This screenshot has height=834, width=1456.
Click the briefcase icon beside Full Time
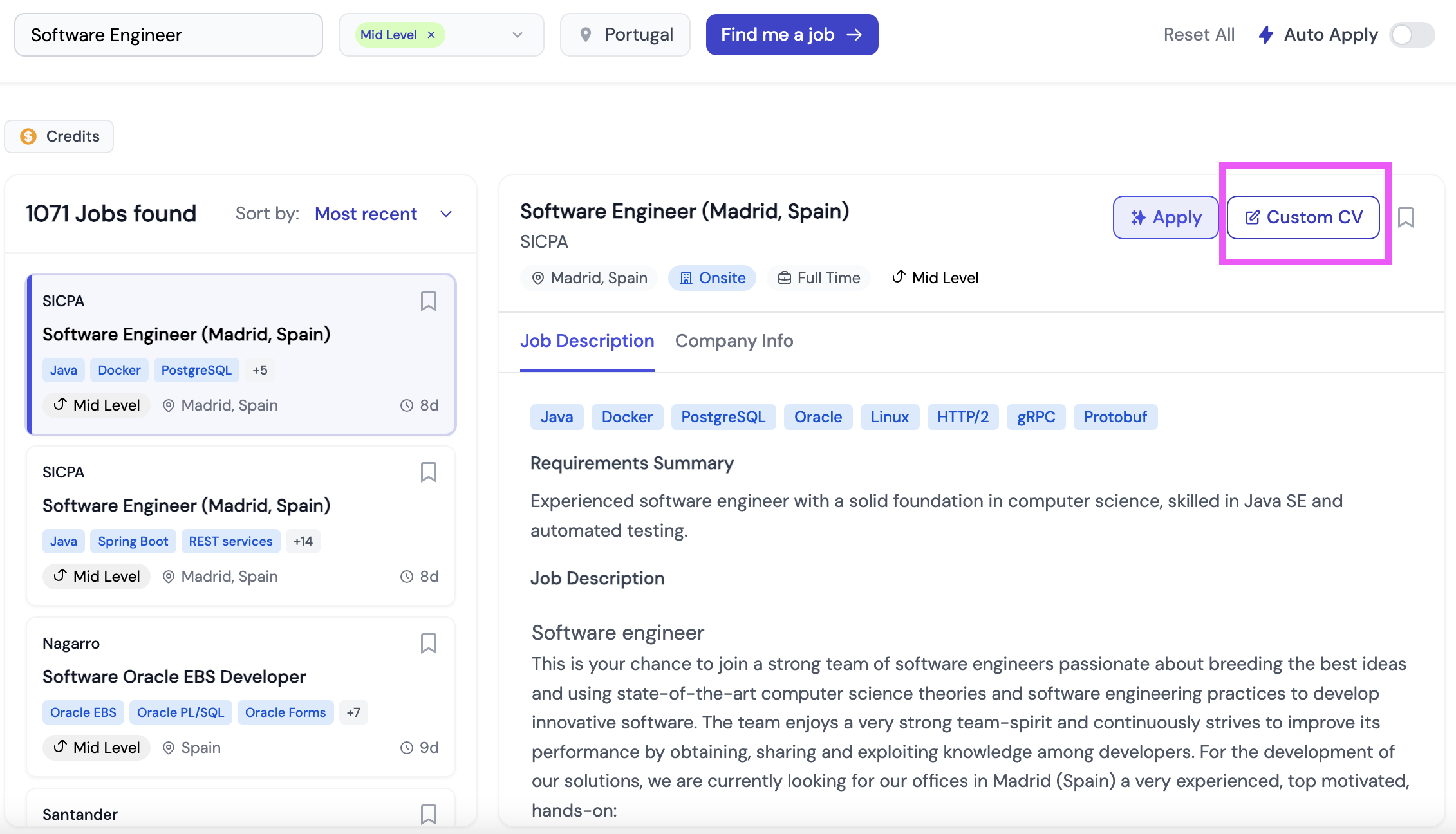pyautogui.click(x=785, y=277)
